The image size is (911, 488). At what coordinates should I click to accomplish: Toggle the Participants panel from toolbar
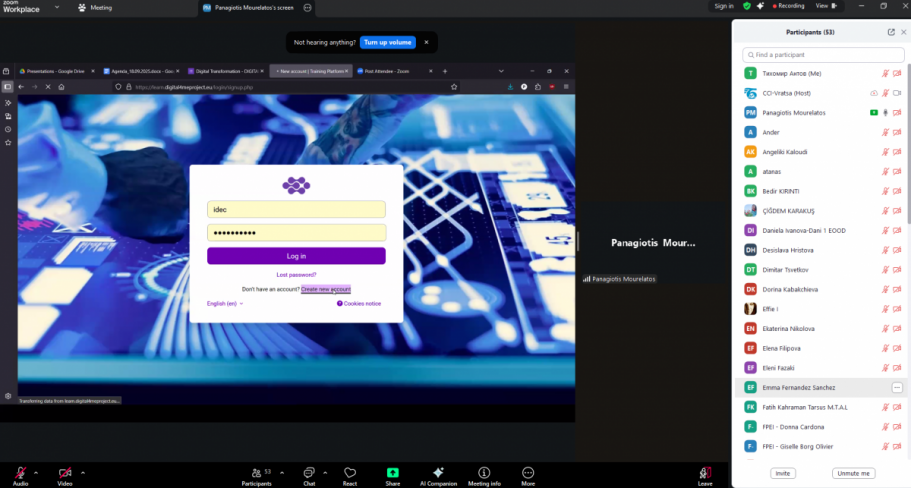point(256,472)
